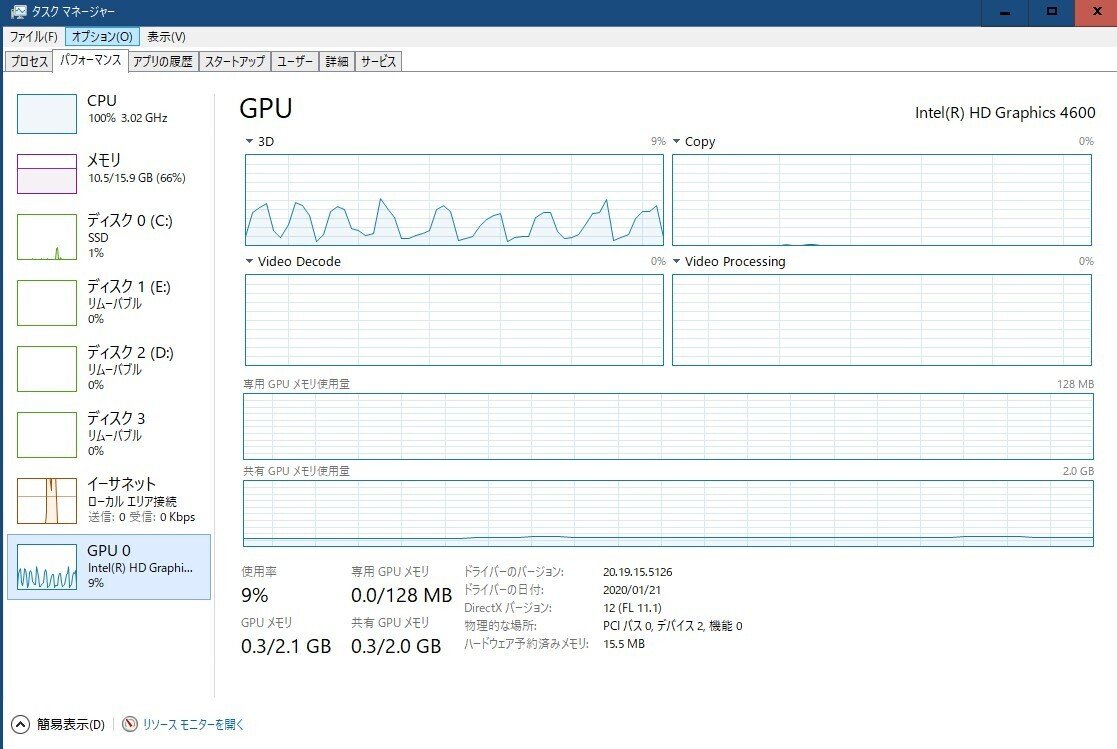Select the メモリ thumbnail graph

click(47, 175)
